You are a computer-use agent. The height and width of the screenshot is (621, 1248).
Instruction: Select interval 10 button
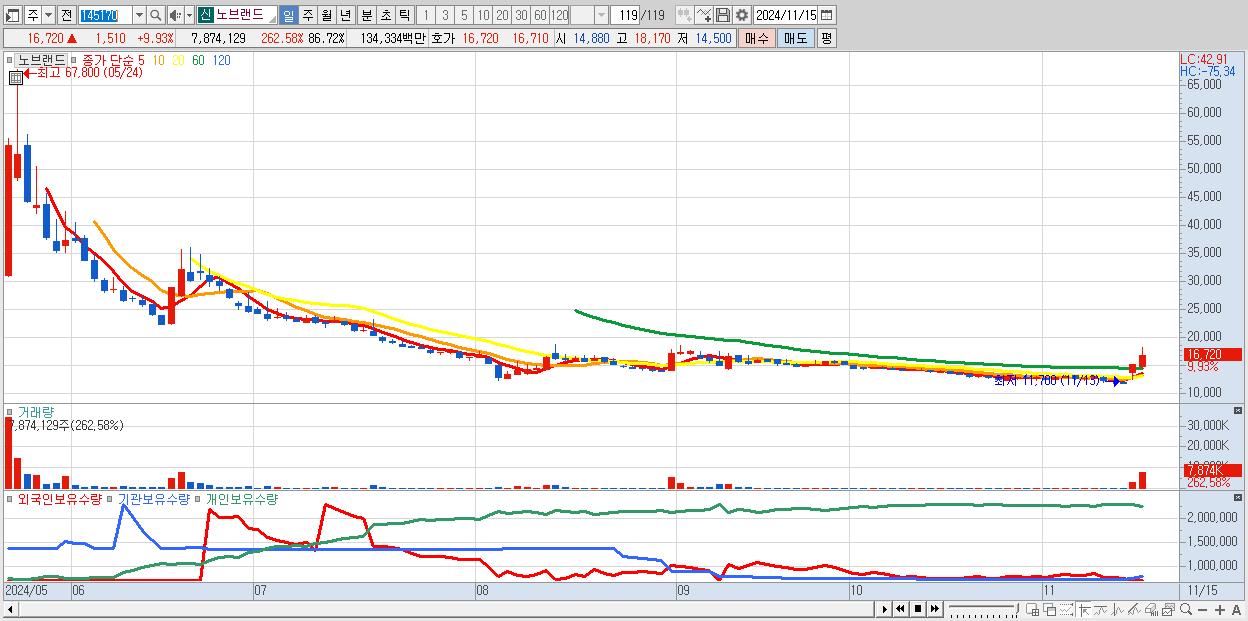point(483,15)
